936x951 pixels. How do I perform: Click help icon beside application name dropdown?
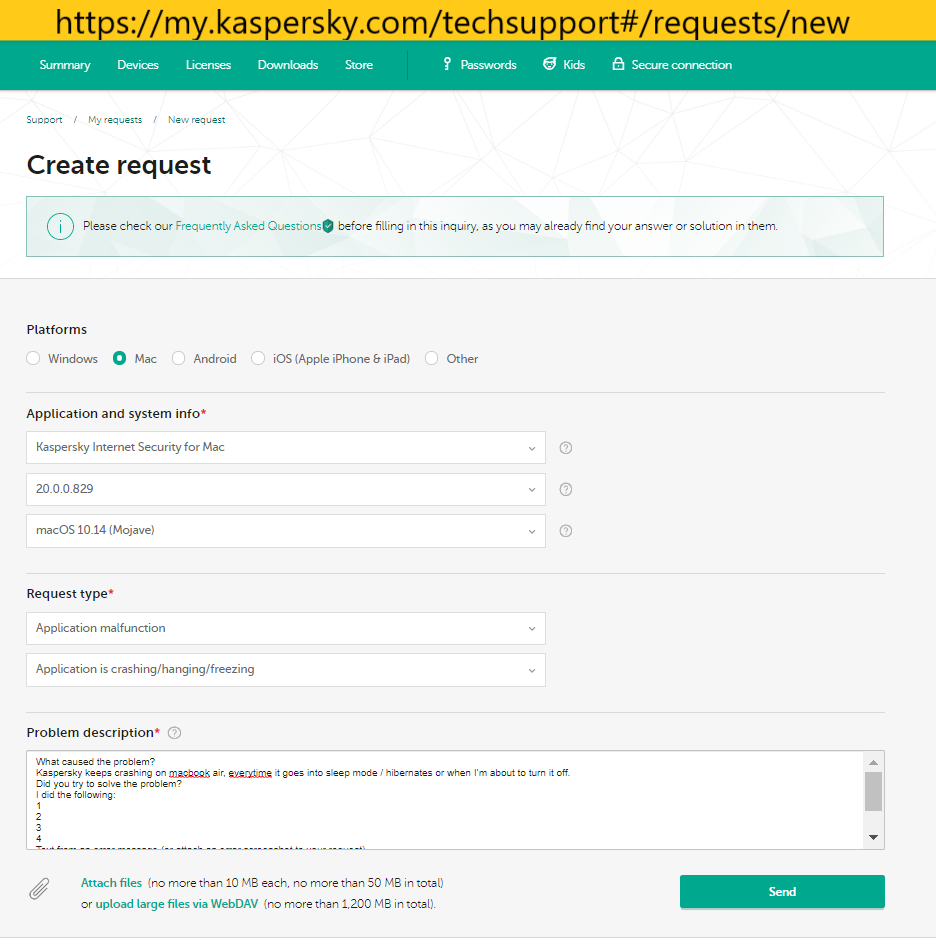565,448
